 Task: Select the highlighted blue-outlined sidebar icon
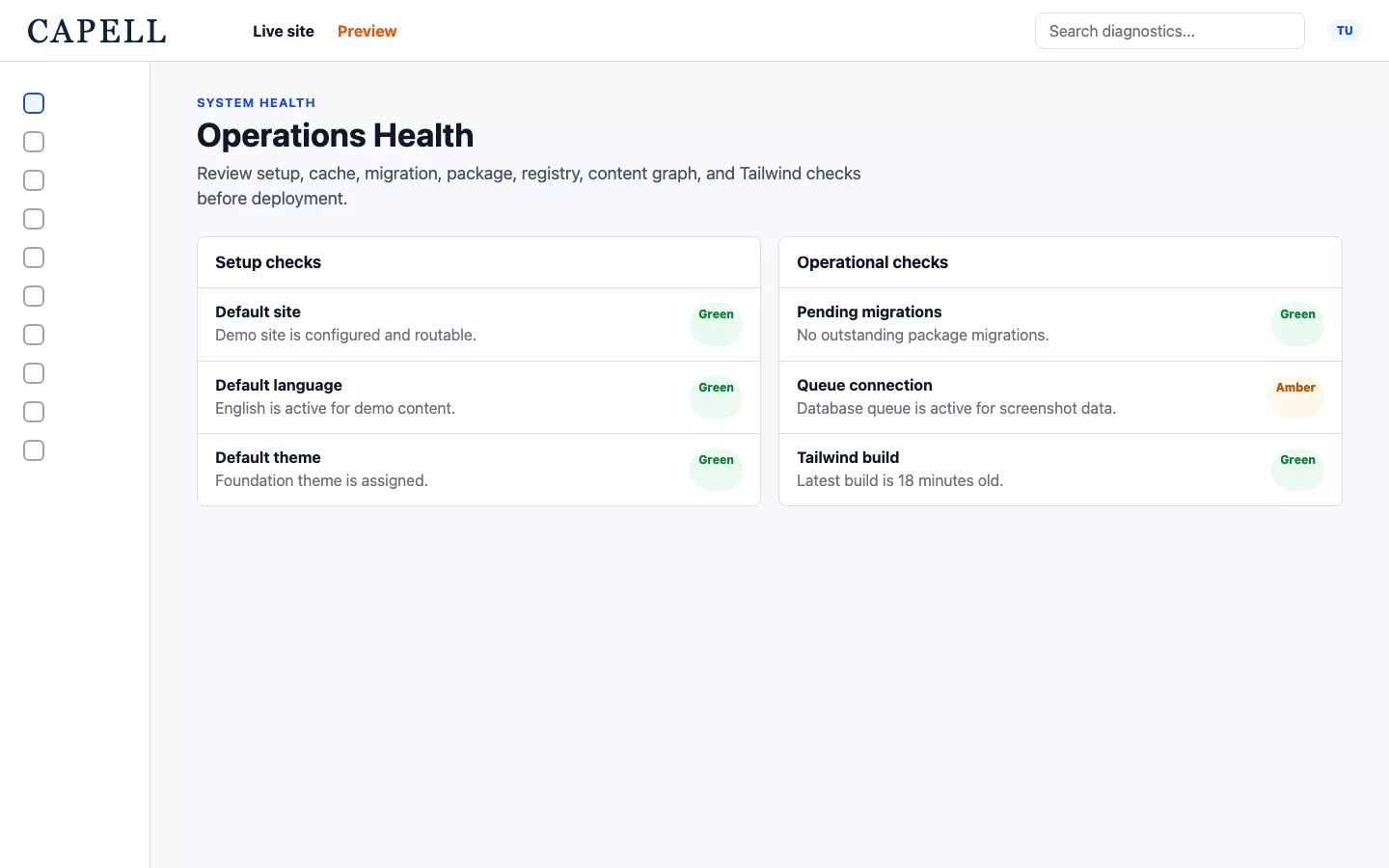[x=34, y=103]
